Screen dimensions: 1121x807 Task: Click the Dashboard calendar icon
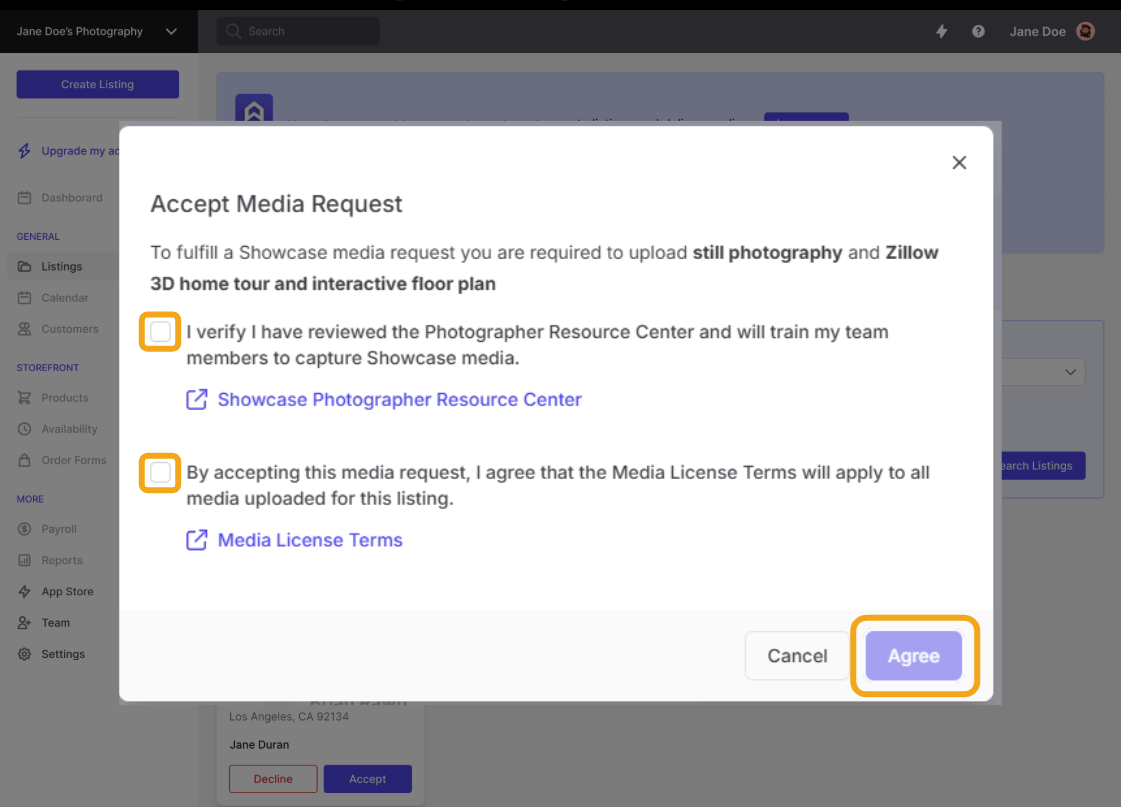[24, 197]
